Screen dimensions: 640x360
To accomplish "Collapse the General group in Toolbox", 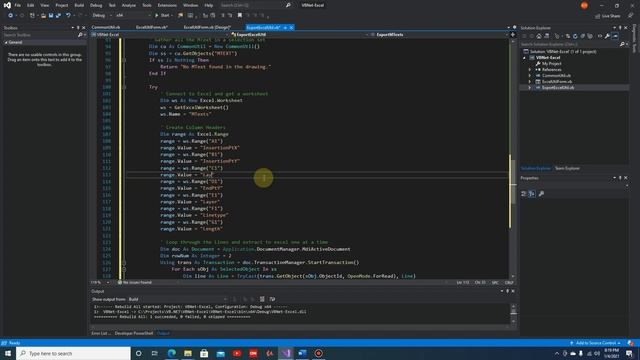I will [6, 42].
